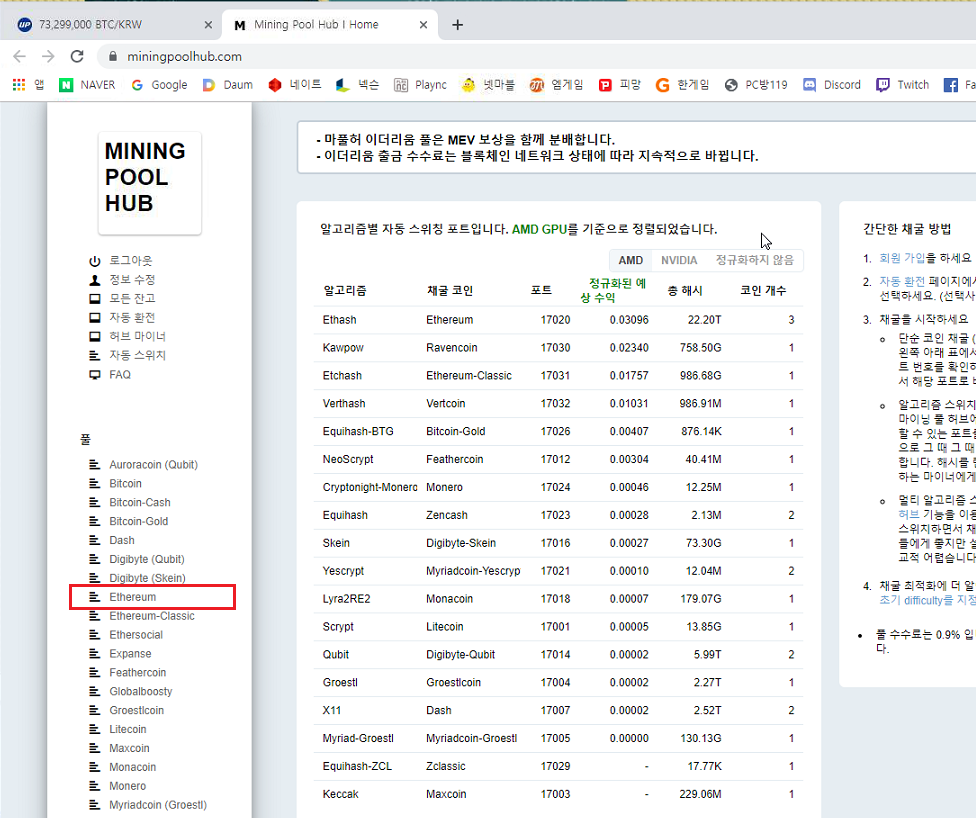Open the 한게임 bookmark
The image size is (976, 818).
tap(683, 85)
